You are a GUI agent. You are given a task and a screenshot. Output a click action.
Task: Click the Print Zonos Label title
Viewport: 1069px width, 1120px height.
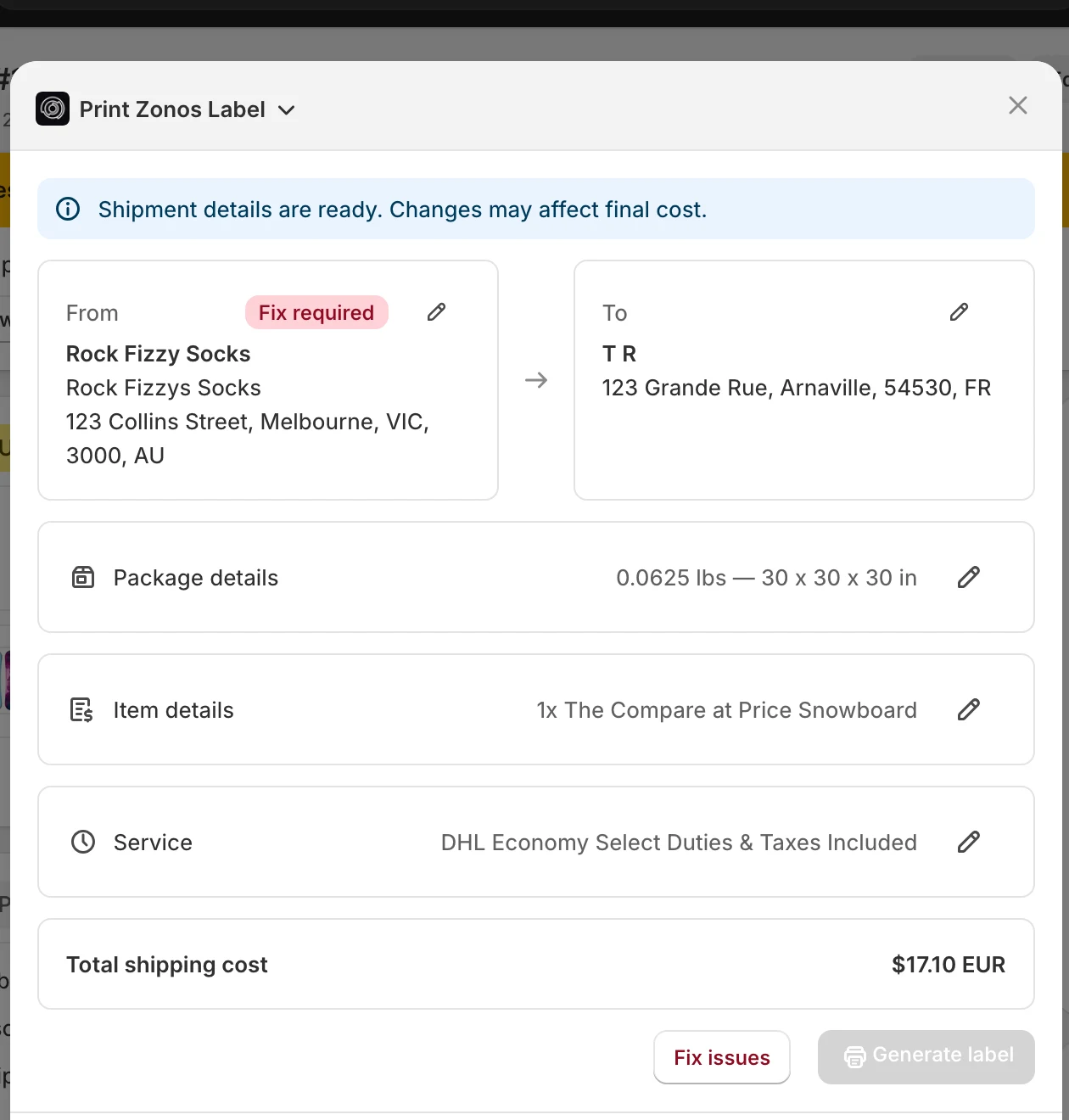(172, 109)
